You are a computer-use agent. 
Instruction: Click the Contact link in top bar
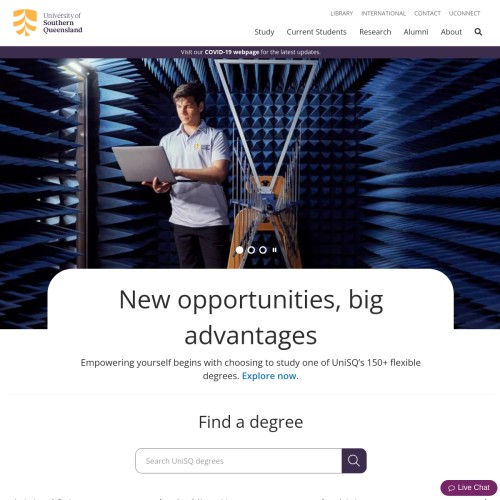click(x=427, y=13)
